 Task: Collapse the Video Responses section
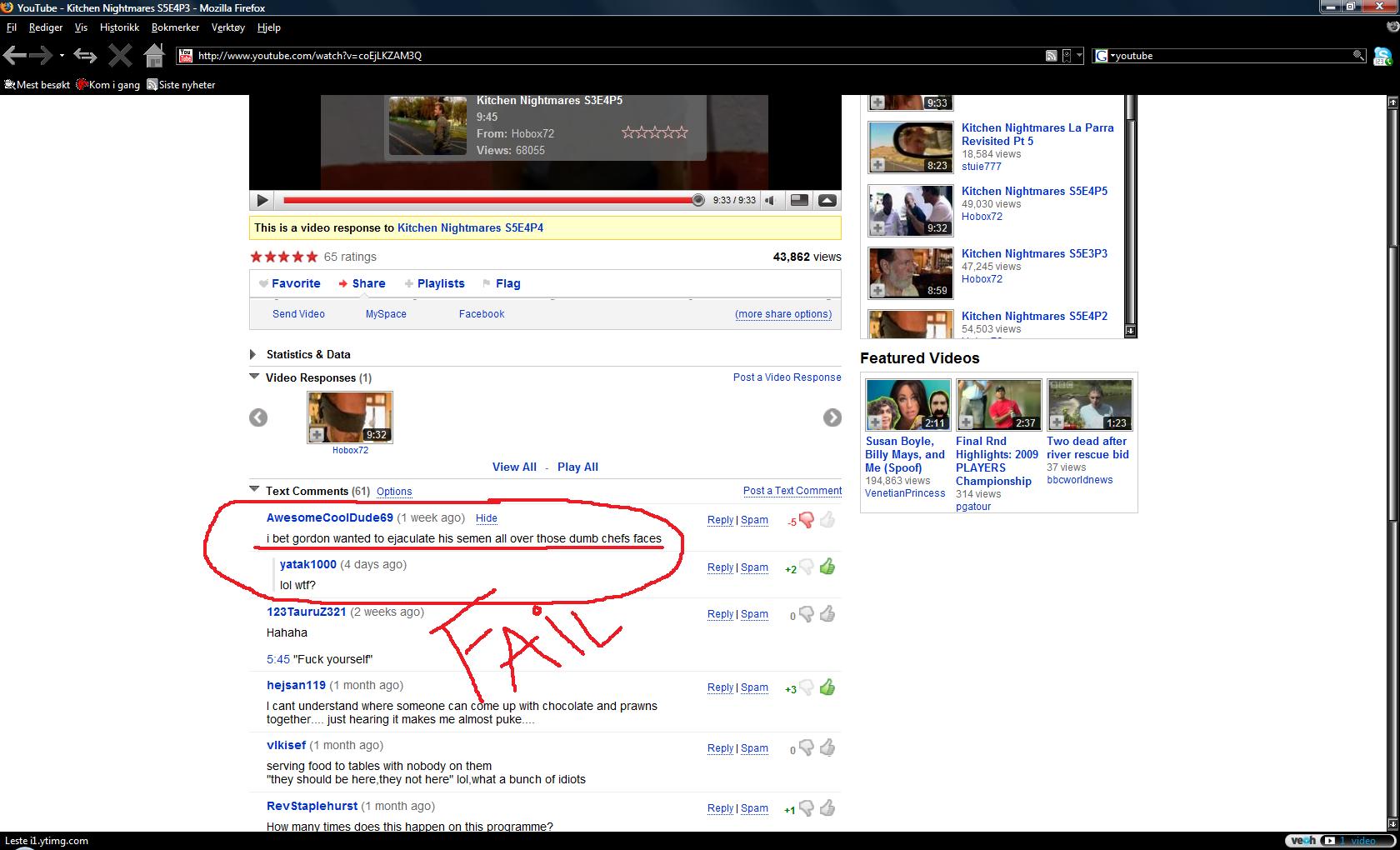click(x=254, y=377)
